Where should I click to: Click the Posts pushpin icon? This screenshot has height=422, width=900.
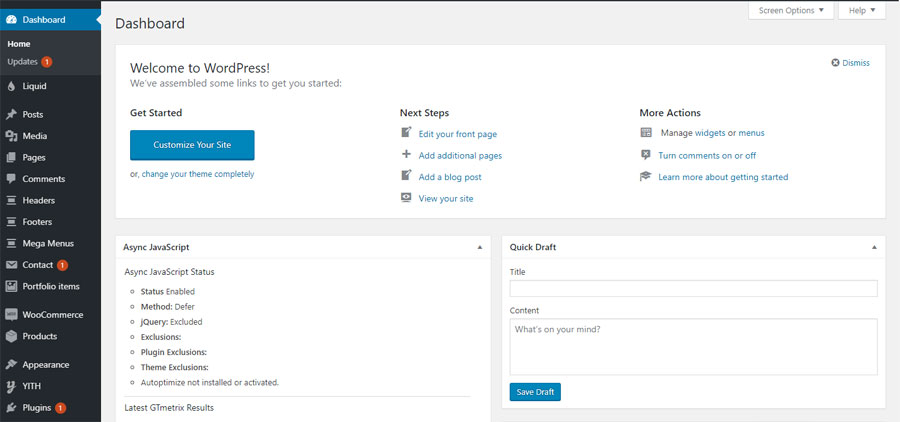pyautogui.click(x=11, y=114)
